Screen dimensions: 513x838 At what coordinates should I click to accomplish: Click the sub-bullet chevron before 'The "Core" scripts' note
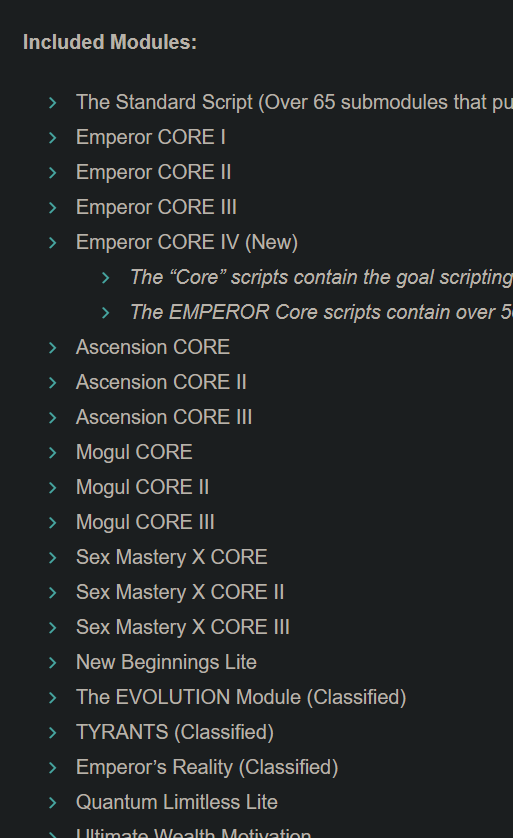click(x=106, y=278)
